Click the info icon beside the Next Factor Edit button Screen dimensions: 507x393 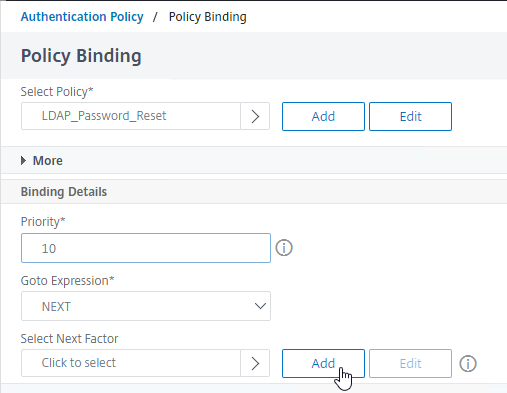tap(468, 363)
